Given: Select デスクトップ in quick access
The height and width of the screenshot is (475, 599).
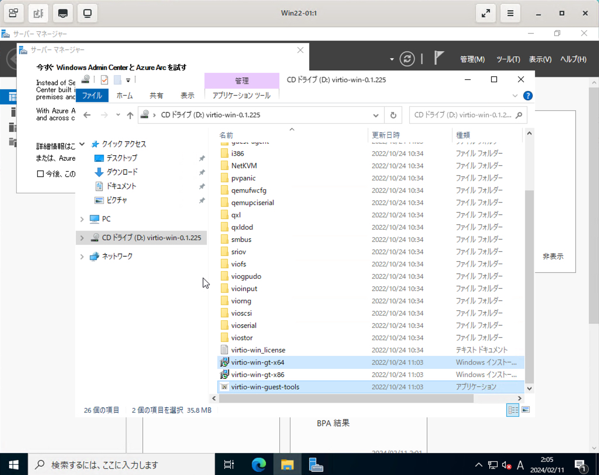Looking at the screenshot, I should [x=121, y=158].
